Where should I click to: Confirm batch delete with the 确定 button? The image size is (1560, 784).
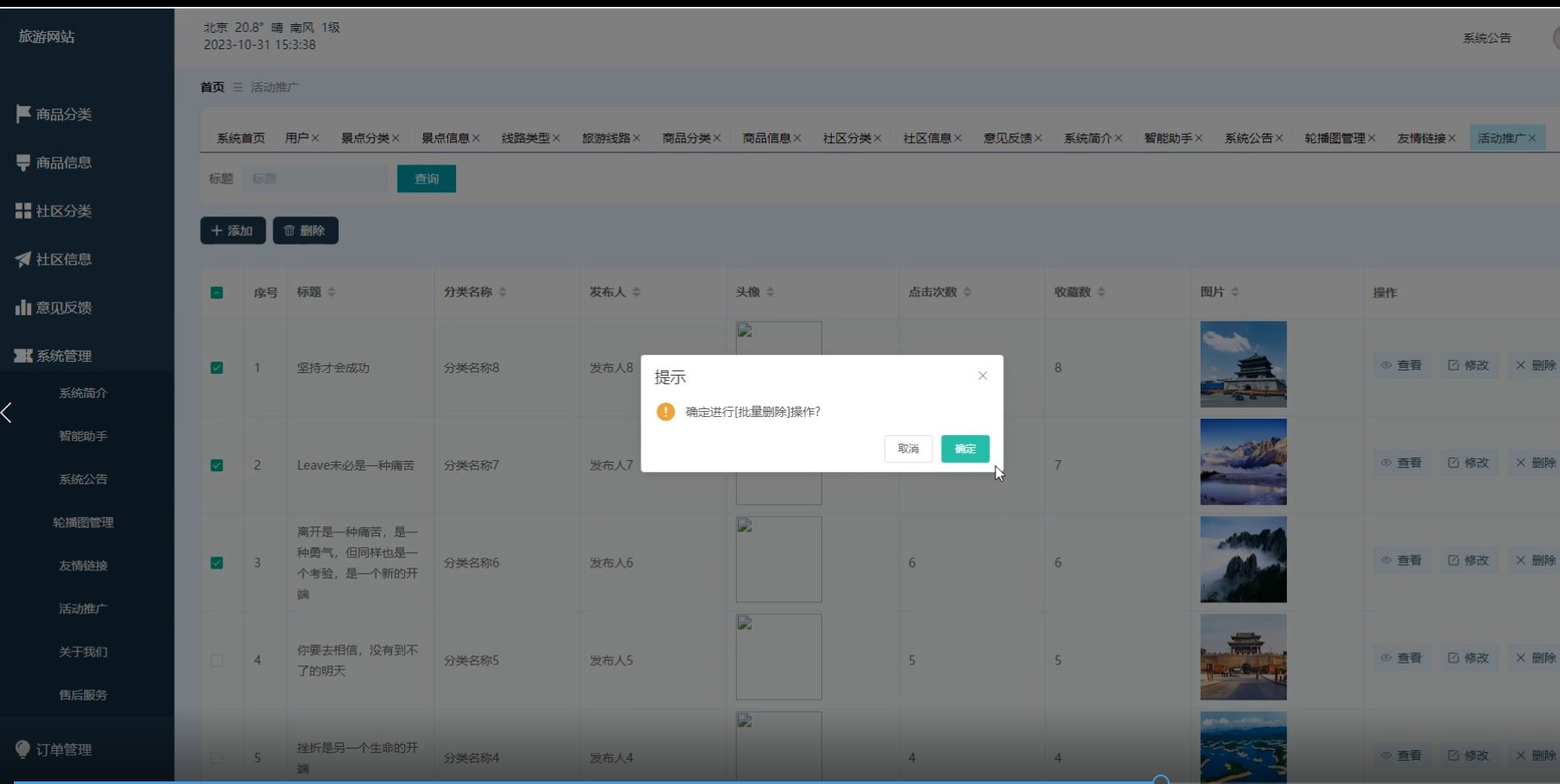[964, 448]
